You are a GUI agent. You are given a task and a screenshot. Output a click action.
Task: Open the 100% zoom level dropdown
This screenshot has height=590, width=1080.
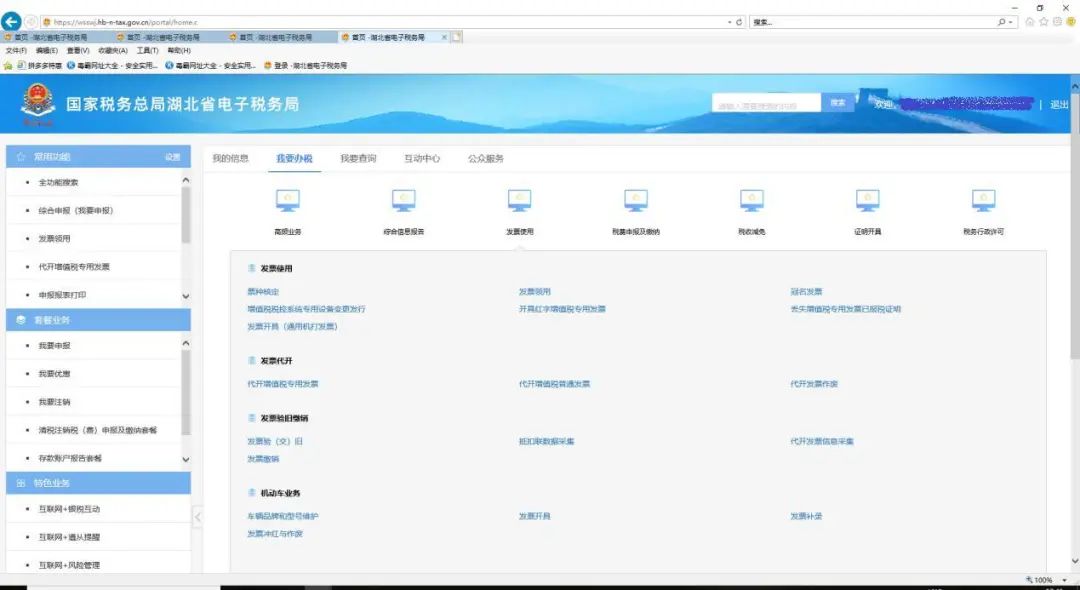tap(1065, 580)
